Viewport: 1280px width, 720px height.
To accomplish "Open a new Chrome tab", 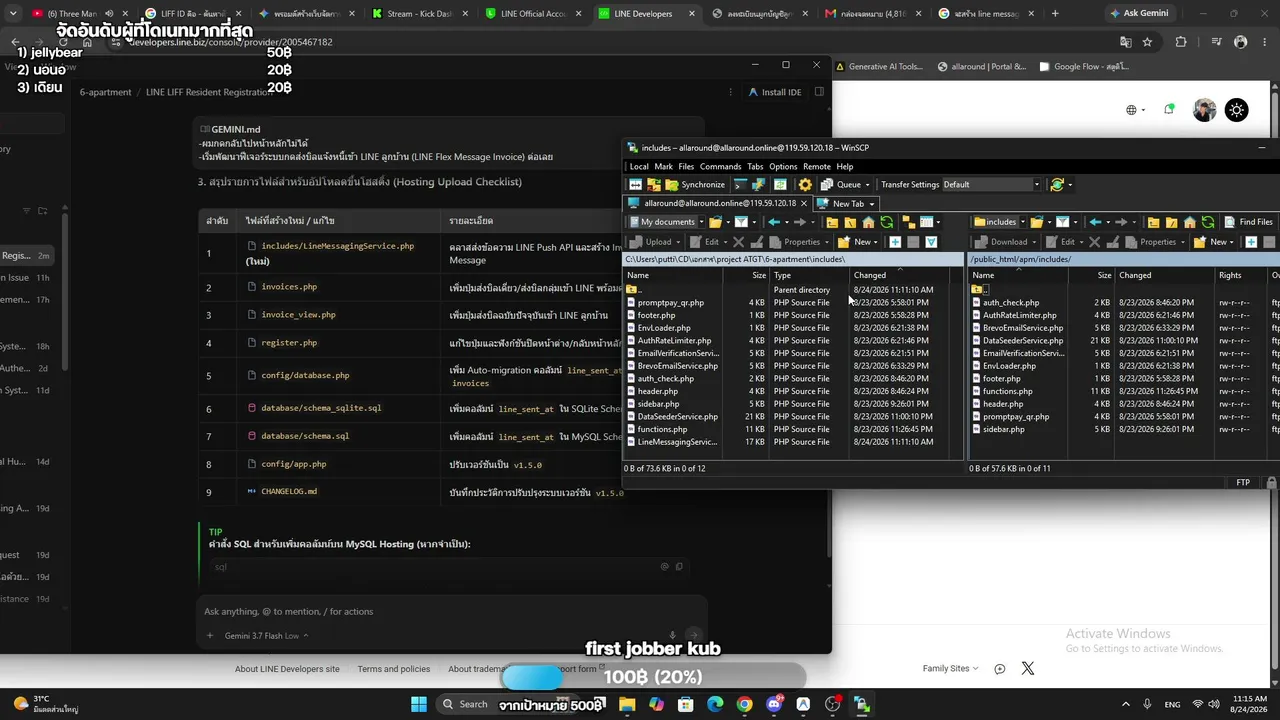I will [x=1055, y=14].
